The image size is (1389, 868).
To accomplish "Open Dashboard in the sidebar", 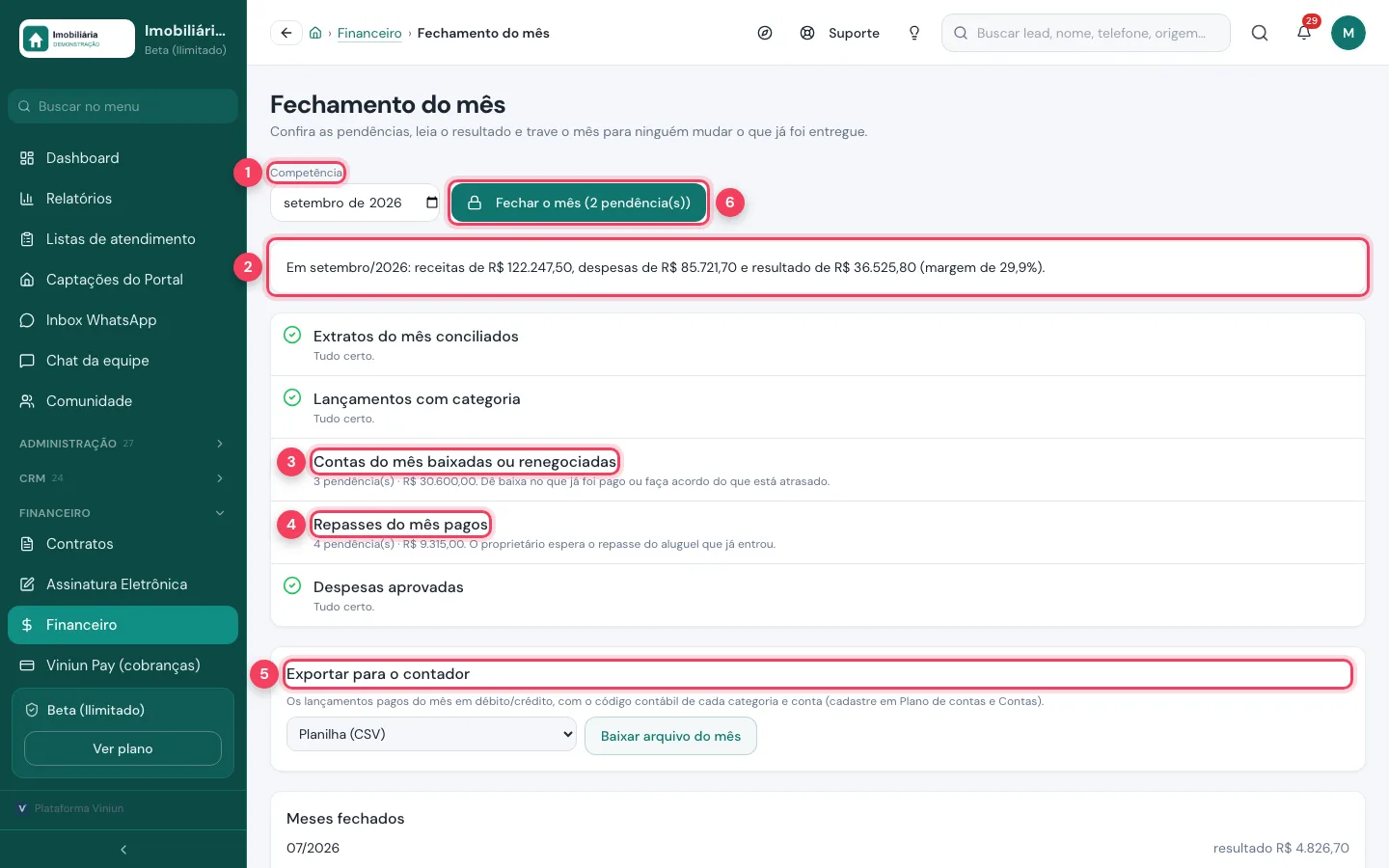I will tap(123, 158).
